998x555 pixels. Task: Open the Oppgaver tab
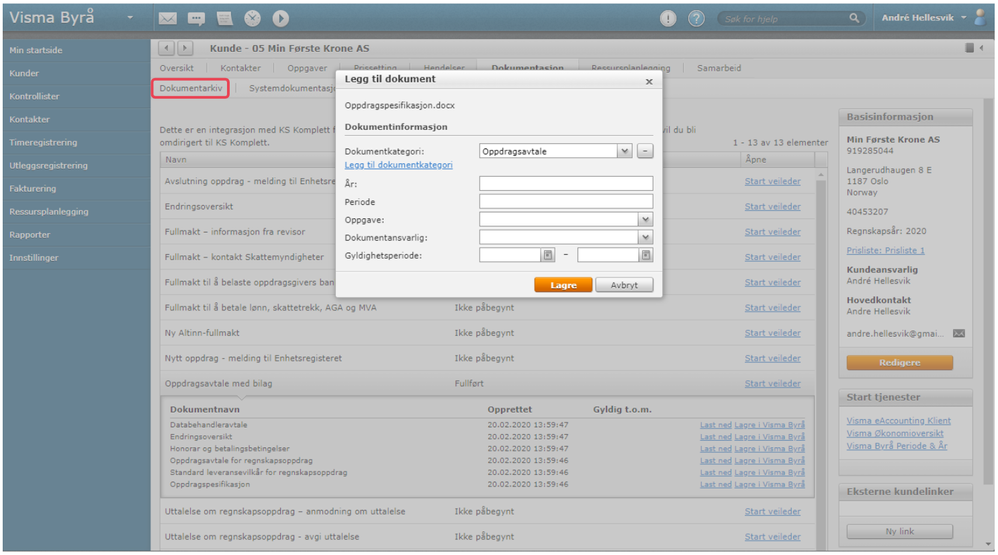(x=307, y=68)
